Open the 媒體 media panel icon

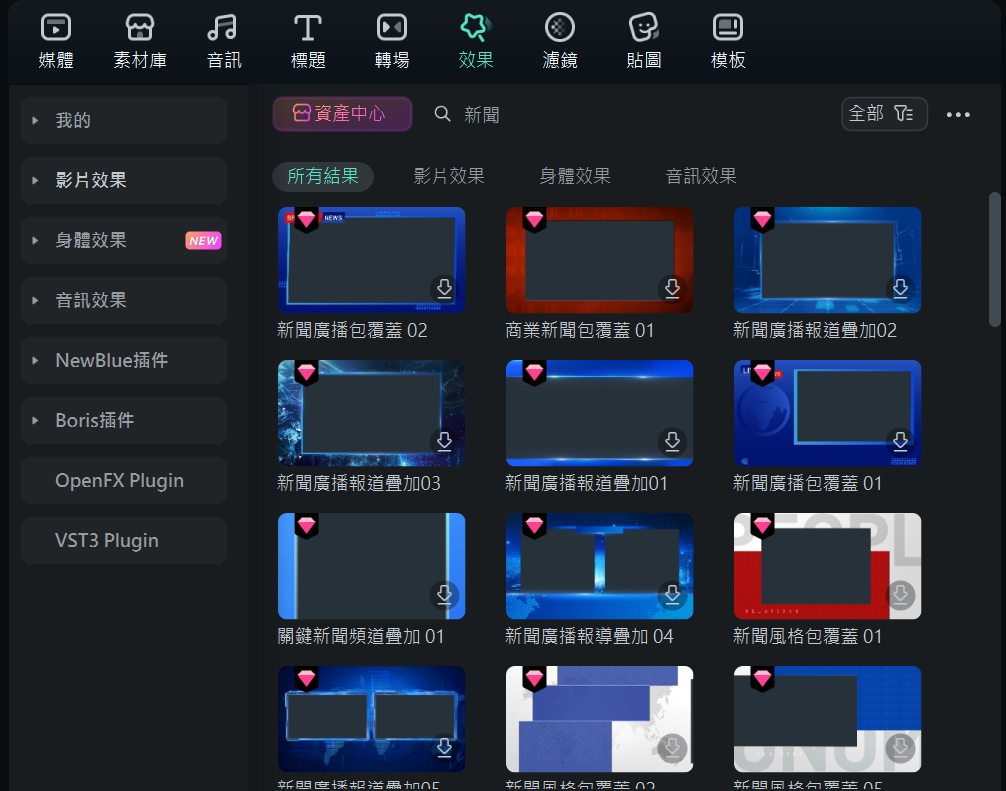pos(56,41)
